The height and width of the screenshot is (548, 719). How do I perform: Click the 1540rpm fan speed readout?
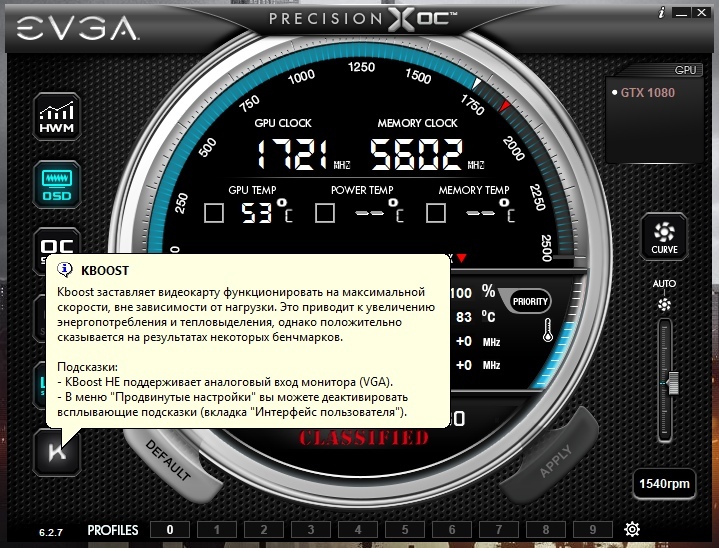coord(664,483)
